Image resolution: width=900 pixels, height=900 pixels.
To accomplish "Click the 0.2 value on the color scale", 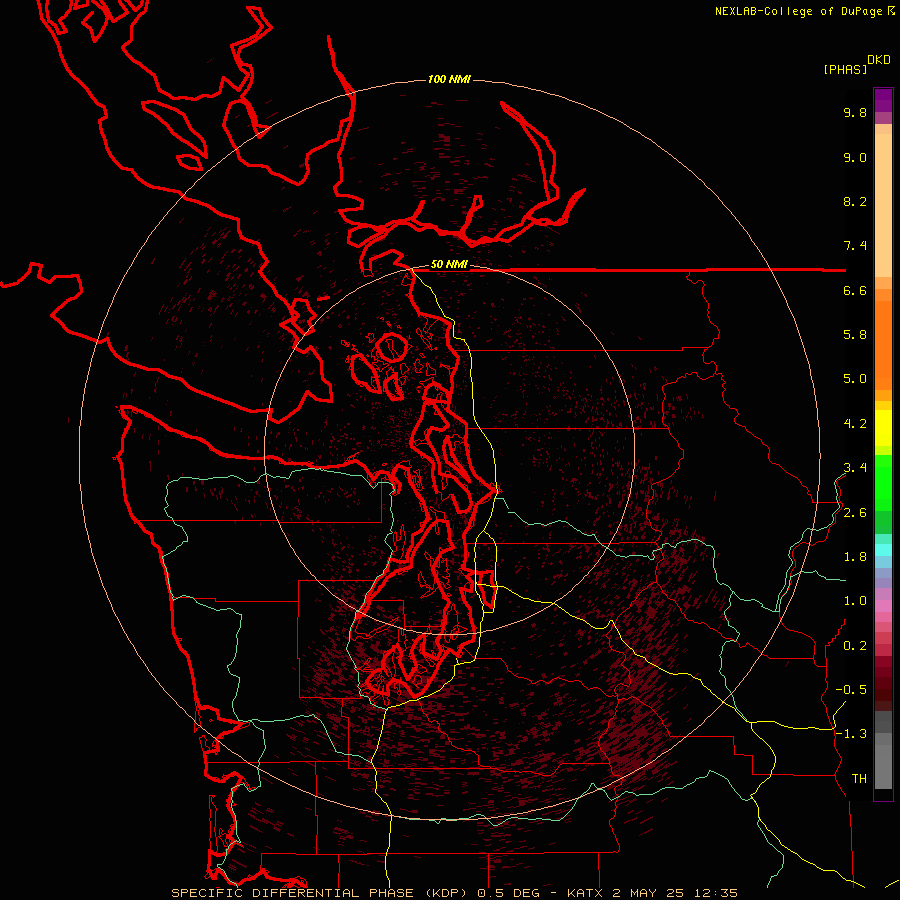I will tap(855, 646).
